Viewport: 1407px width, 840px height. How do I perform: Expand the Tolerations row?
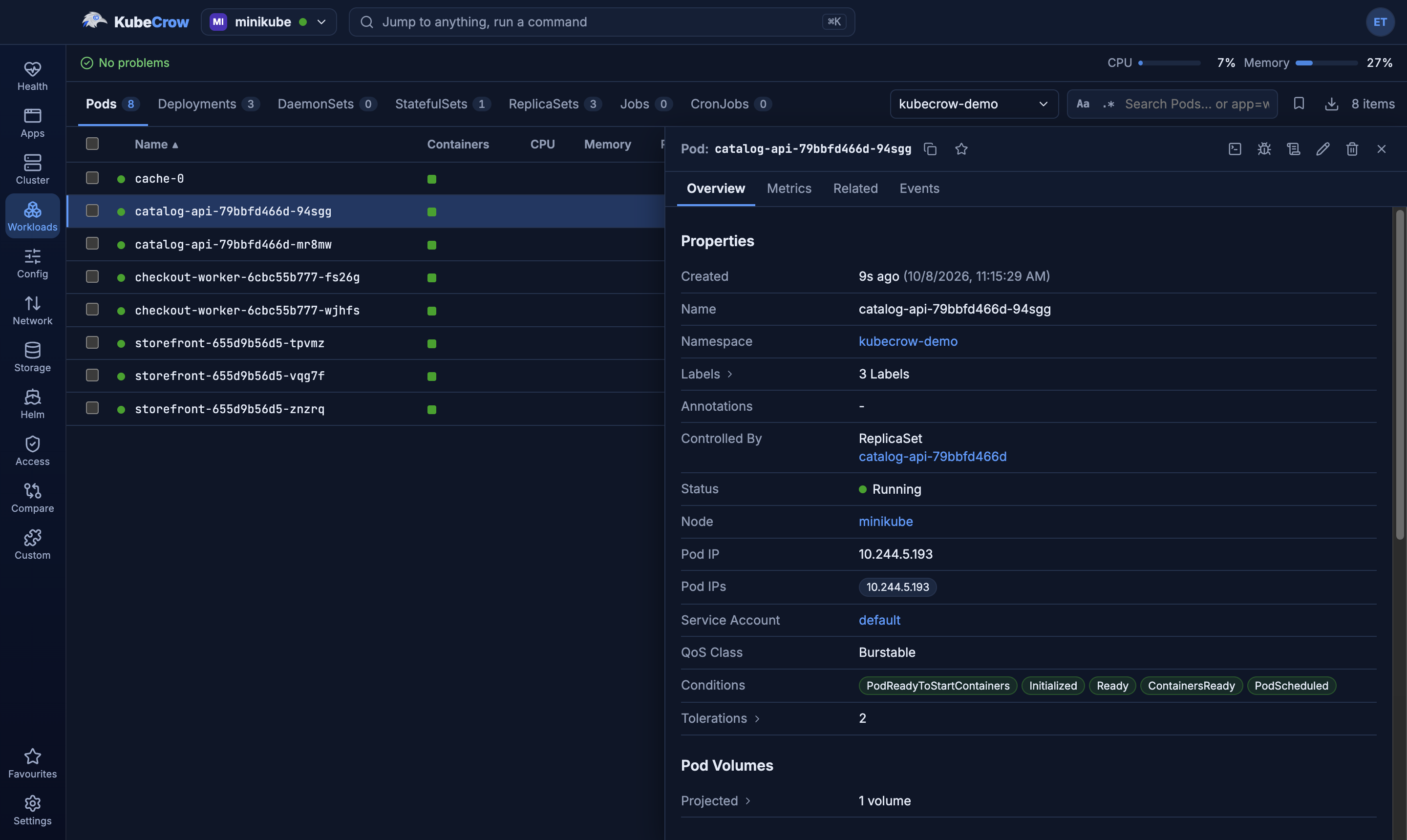[720, 718]
